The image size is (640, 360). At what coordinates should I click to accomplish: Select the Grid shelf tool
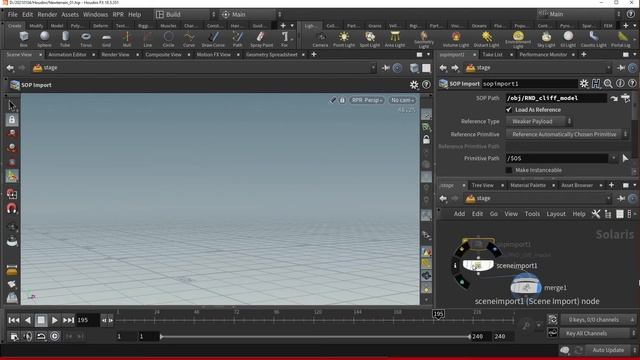[106, 39]
